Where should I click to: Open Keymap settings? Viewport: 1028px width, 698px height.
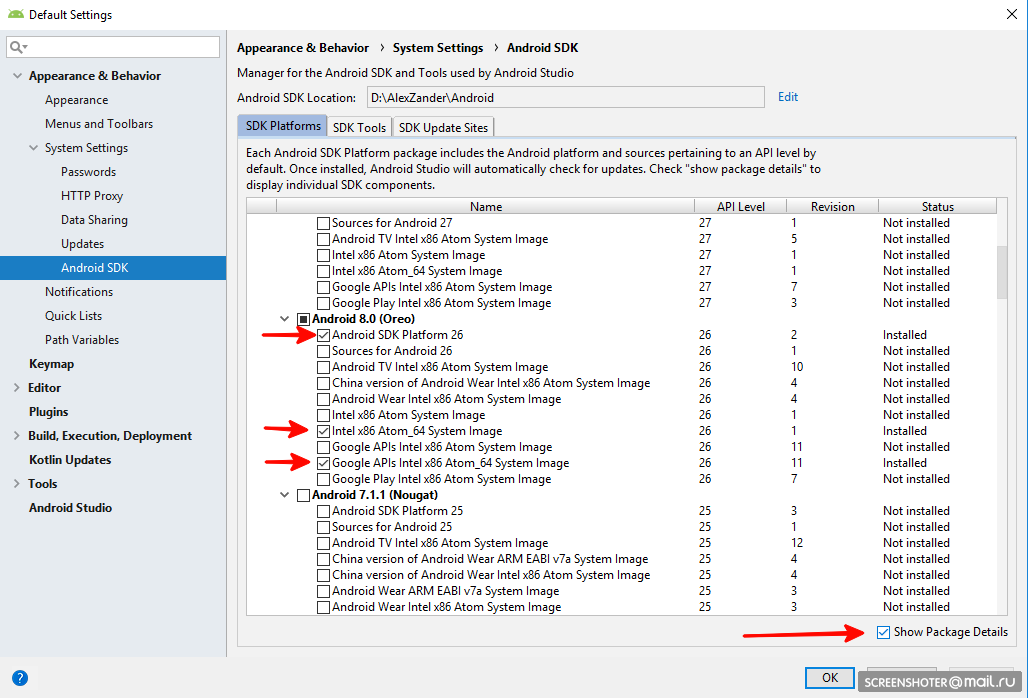(51, 364)
